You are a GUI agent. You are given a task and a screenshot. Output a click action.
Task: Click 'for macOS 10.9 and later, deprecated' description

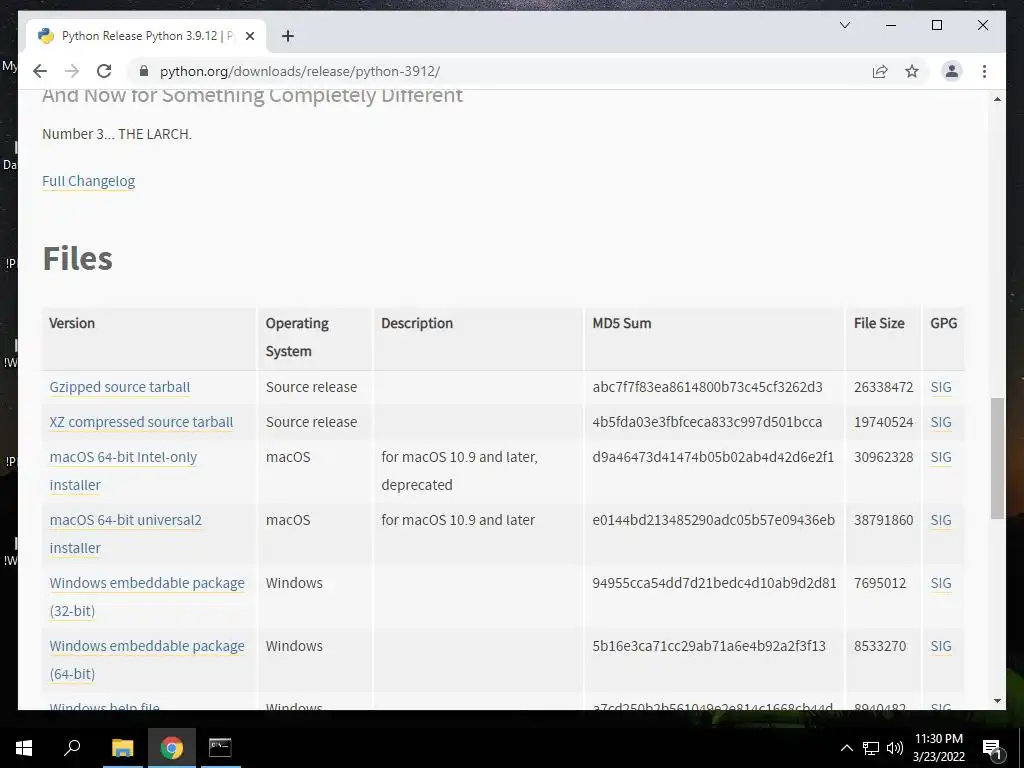(459, 471)
